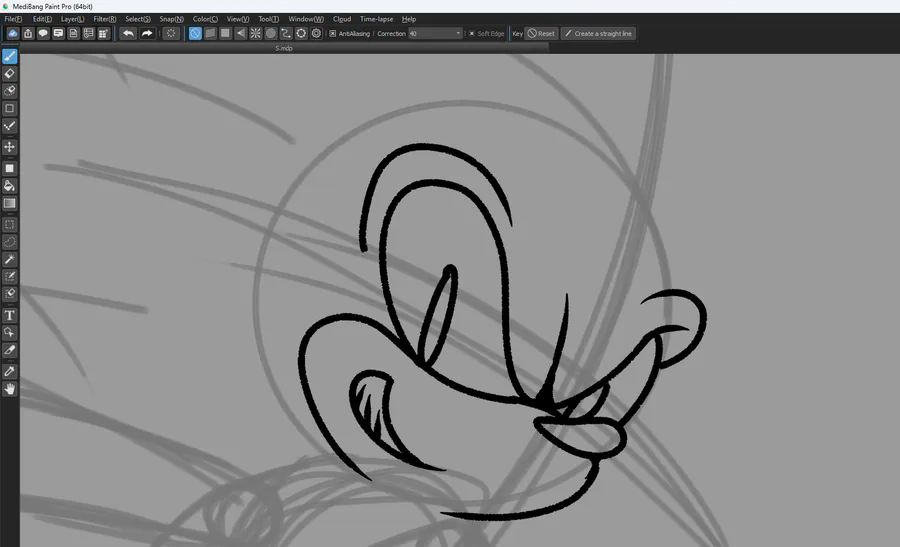Select the dotted Eraser tool
The width and height of the screenshot is (900, 547).
click(x=10, y=91)
